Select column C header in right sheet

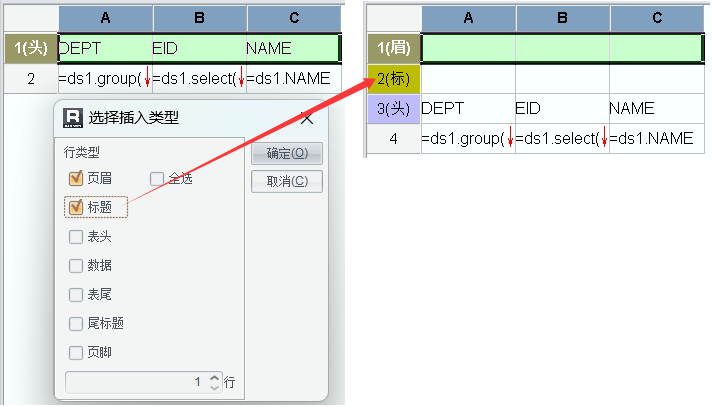pos(656,19)
